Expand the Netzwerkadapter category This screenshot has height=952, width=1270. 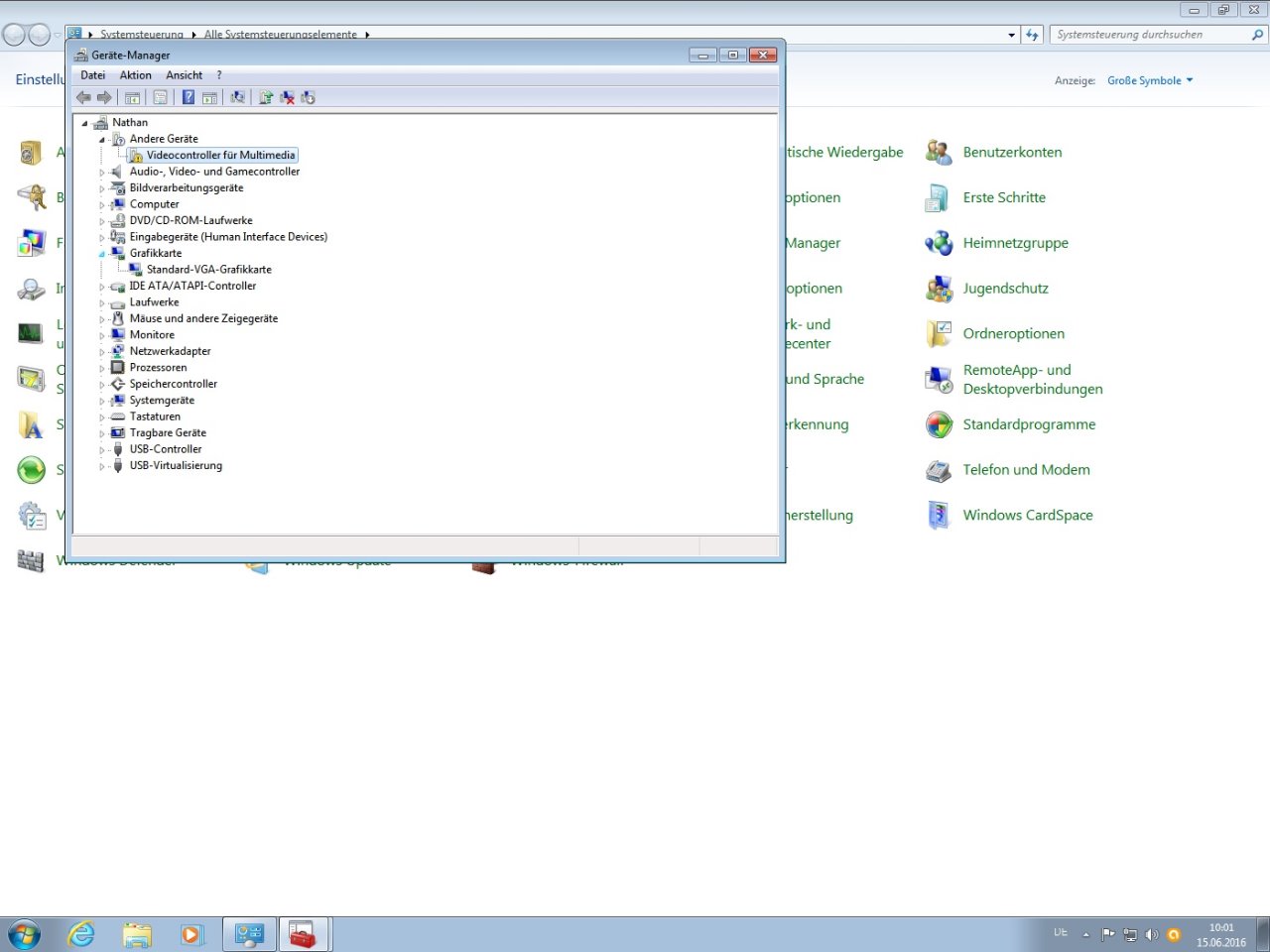pos(101,352)
